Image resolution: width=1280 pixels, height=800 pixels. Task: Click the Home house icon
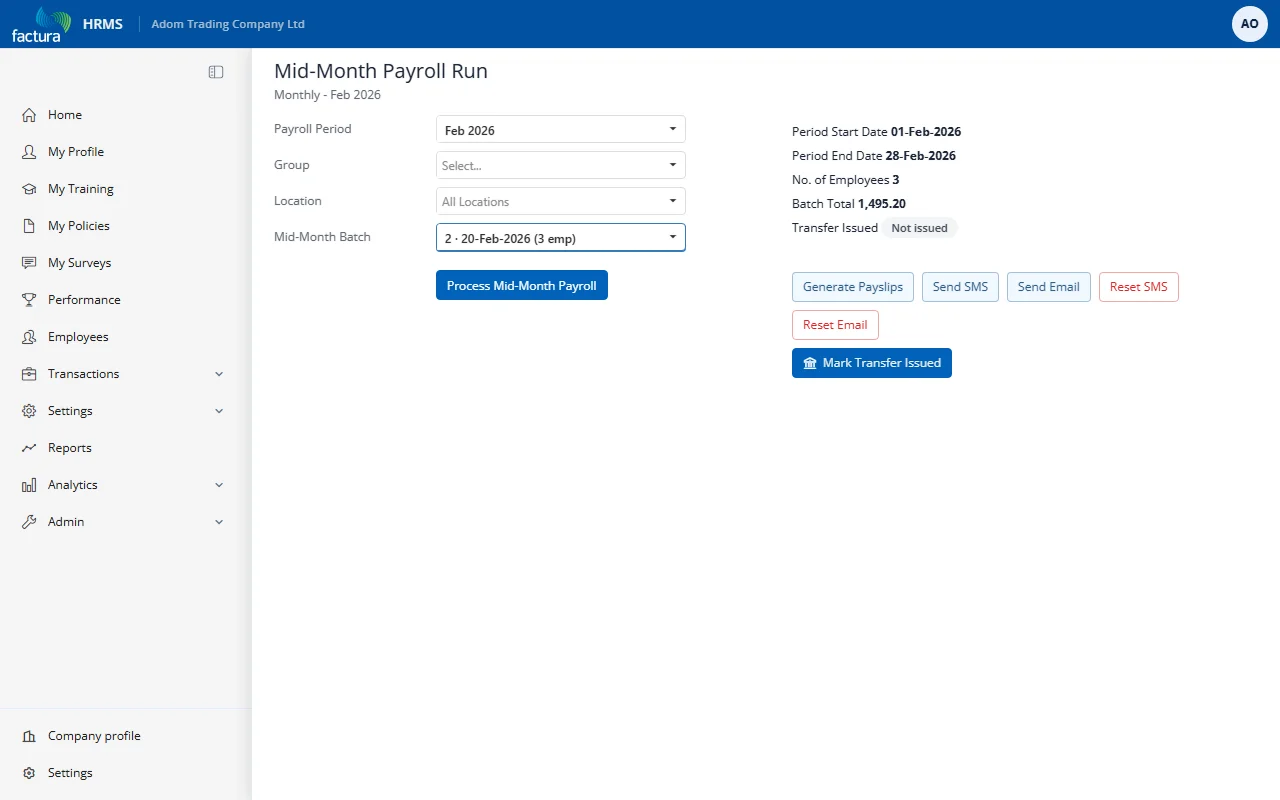click(29, 115)
